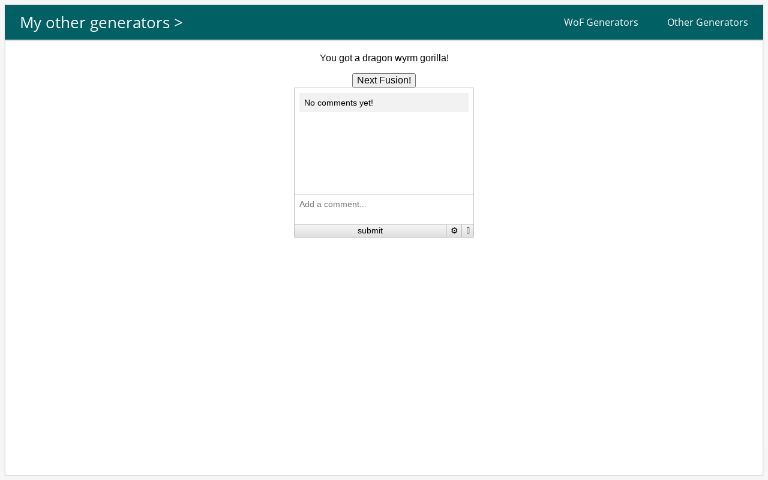
Task: Click the 'You got a dragon wyrm gorilla!' text
Action: pos(384,58)
